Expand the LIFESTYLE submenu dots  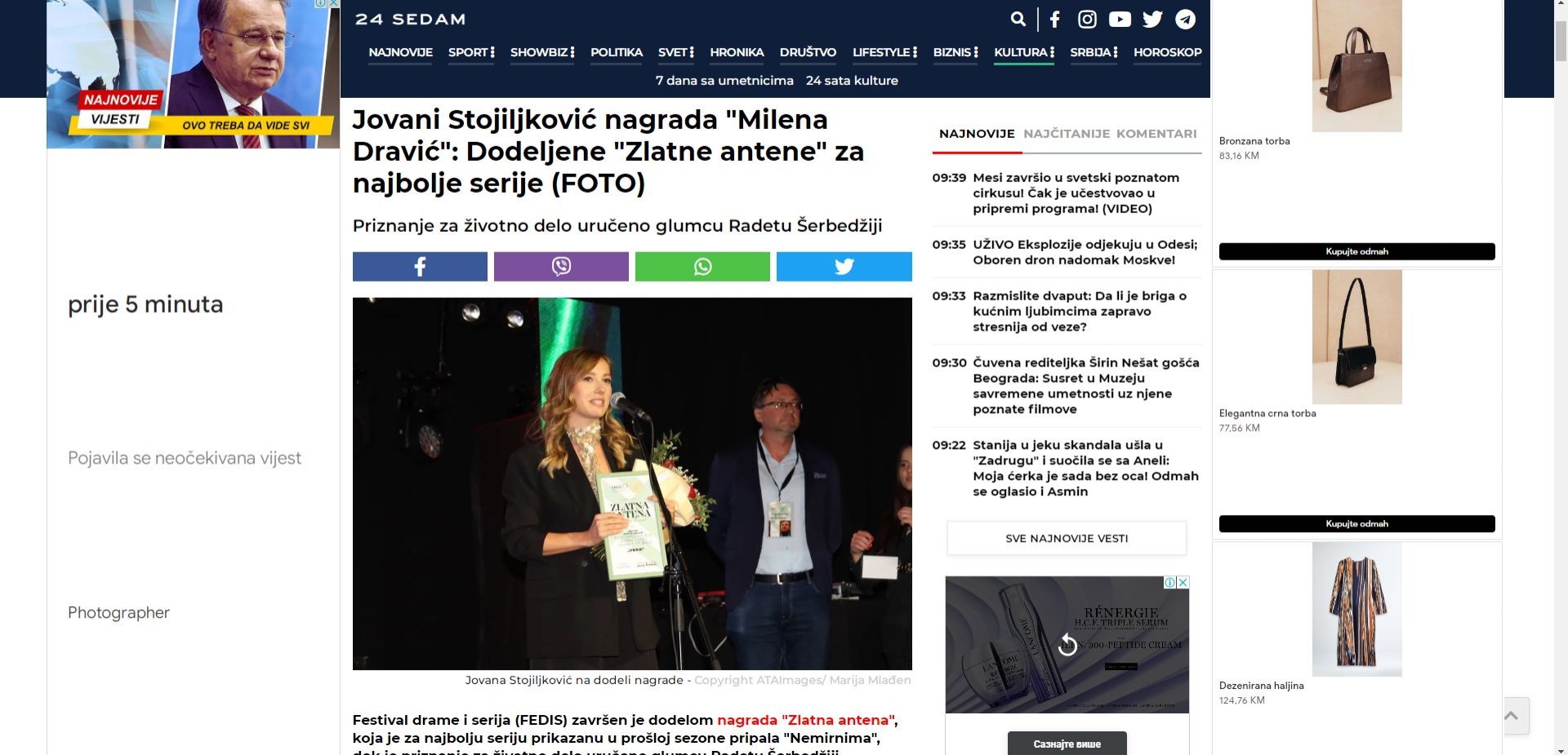tap(915, 52)
